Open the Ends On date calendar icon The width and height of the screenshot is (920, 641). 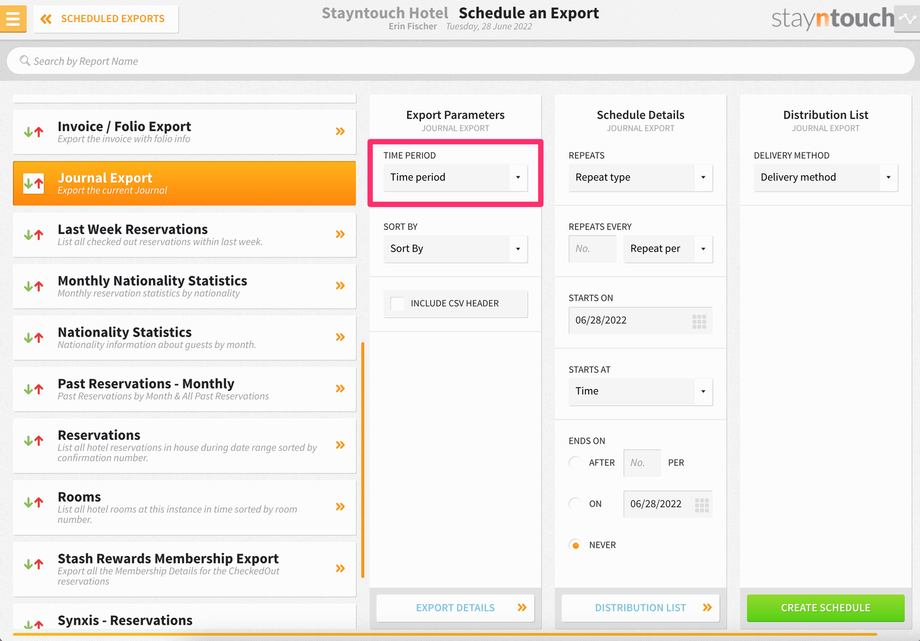tap(702, 505)
